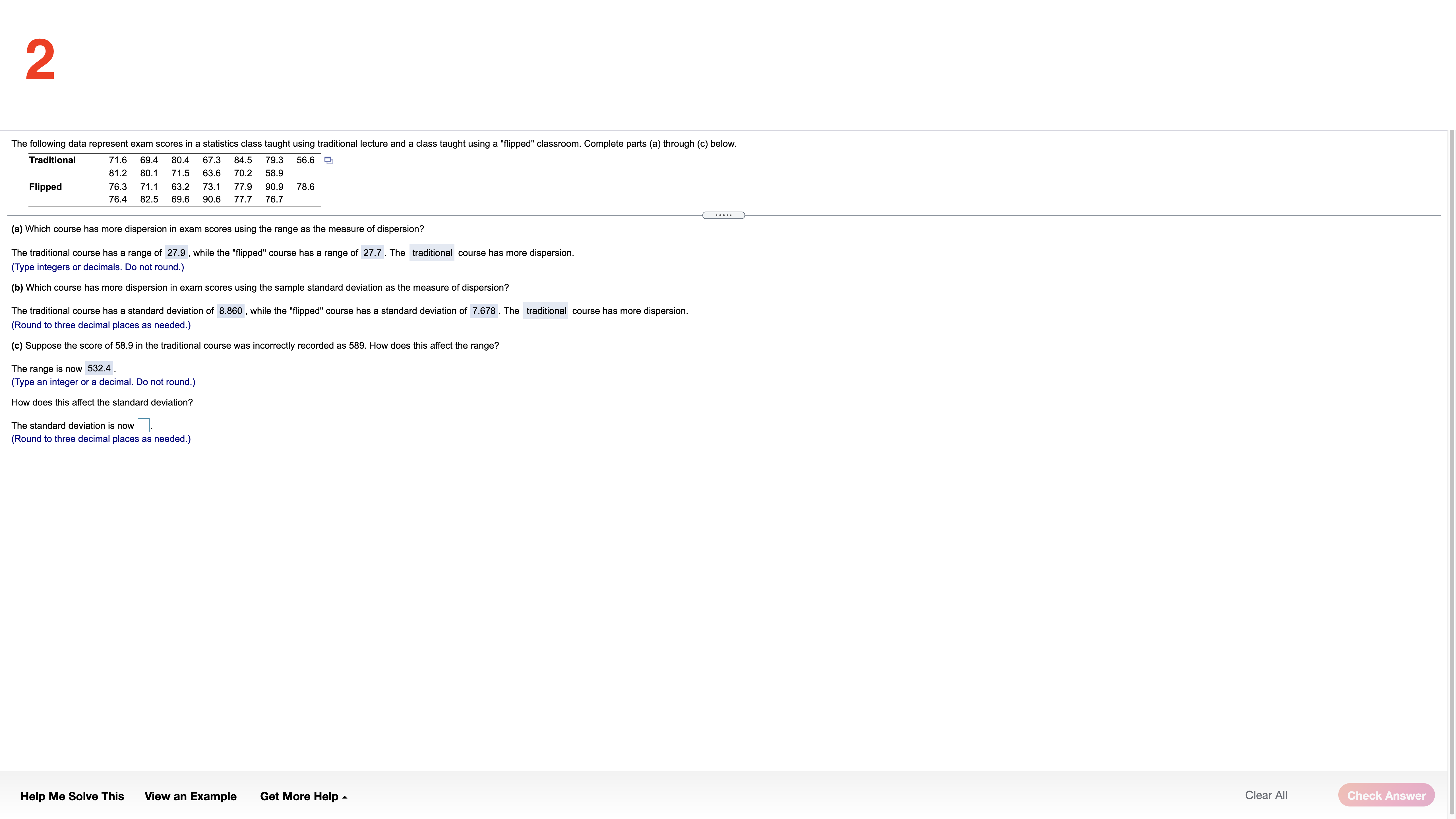Click the 532.4 range answer field

99,368
